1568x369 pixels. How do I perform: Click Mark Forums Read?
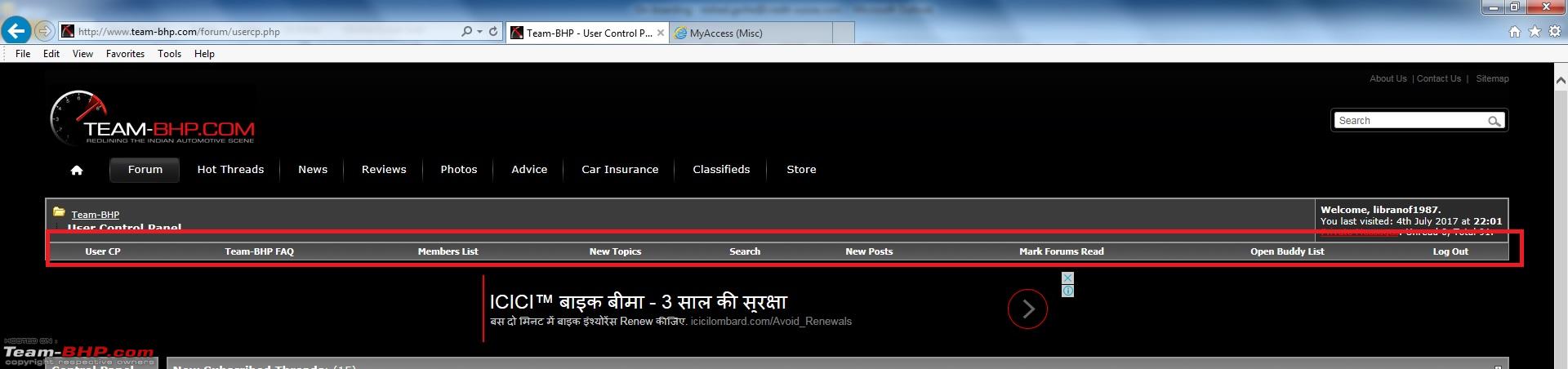point(1061,251)
